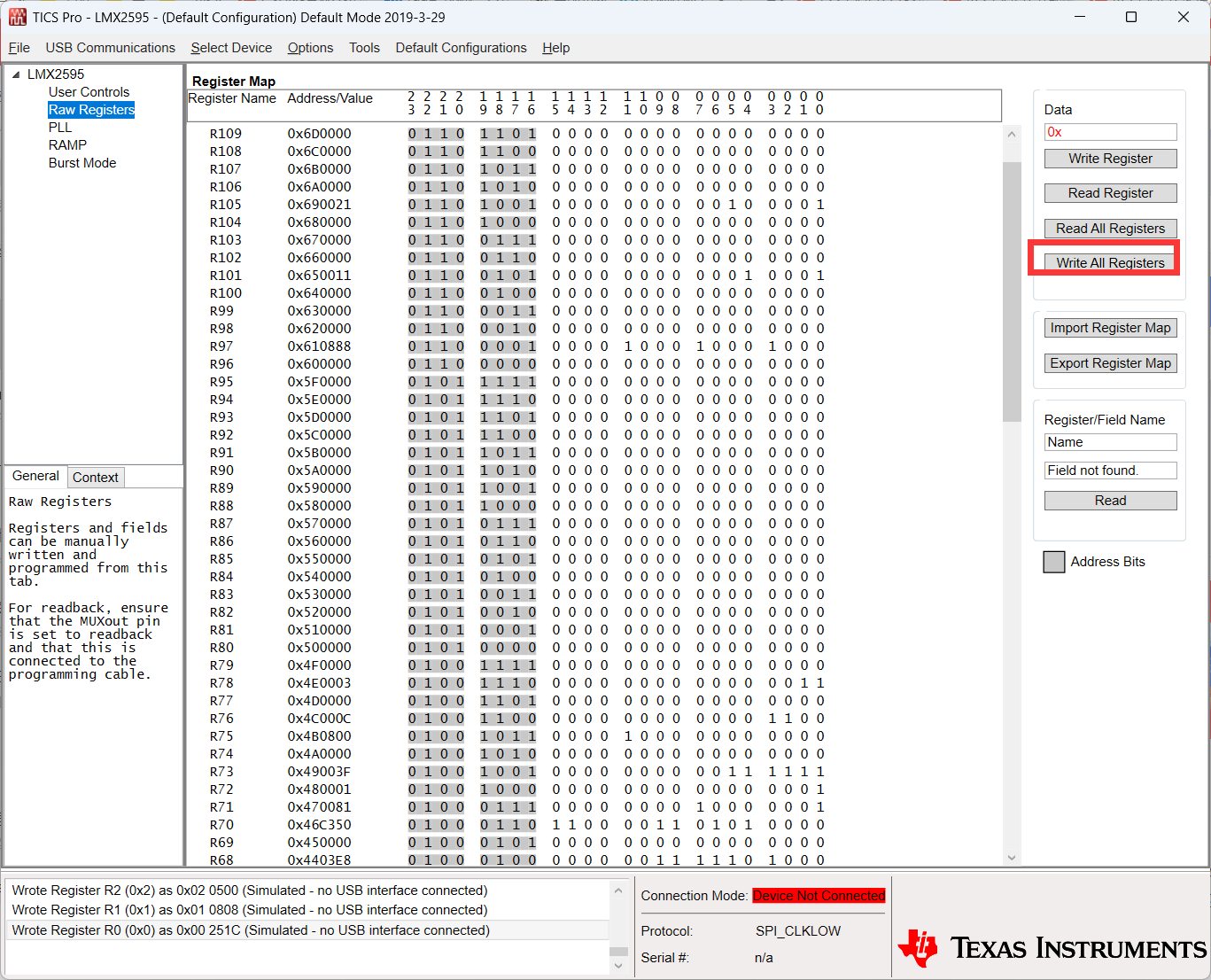1211x980 pixels.
Task: Click the register map scroll up arrow
Action: point(1012,134)
